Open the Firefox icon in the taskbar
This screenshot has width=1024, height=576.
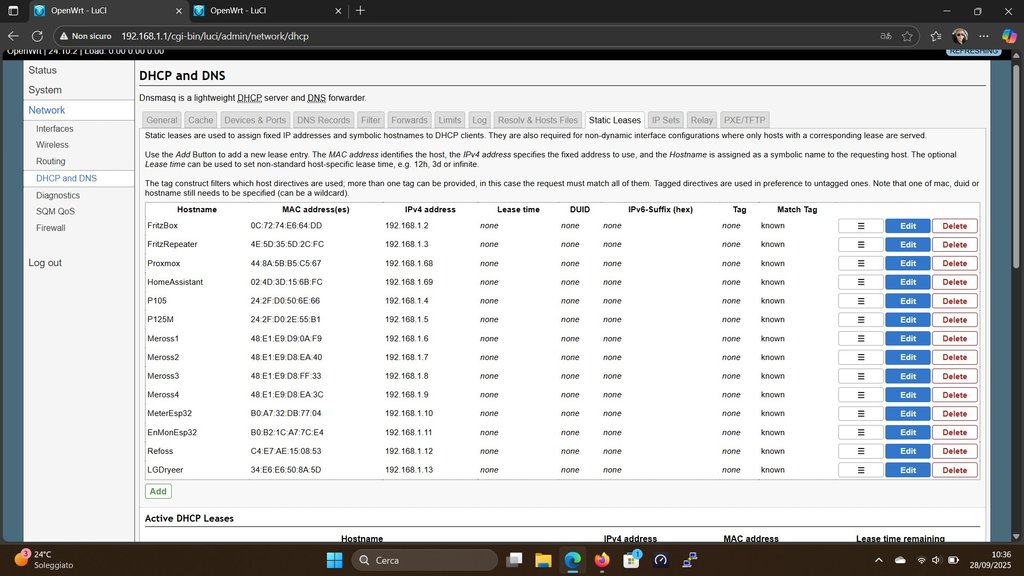click(x=602, y=560)
